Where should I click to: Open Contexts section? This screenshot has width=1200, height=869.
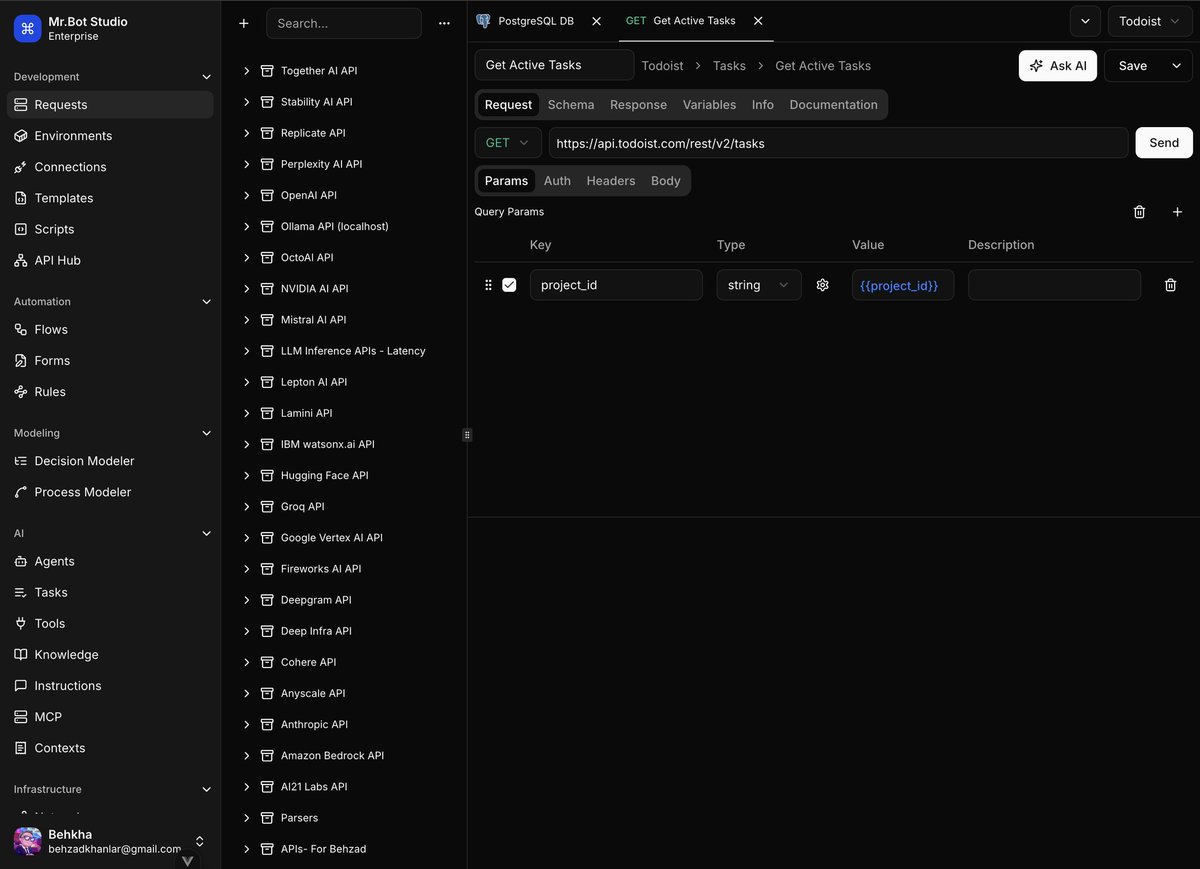(x=110, y=747)
